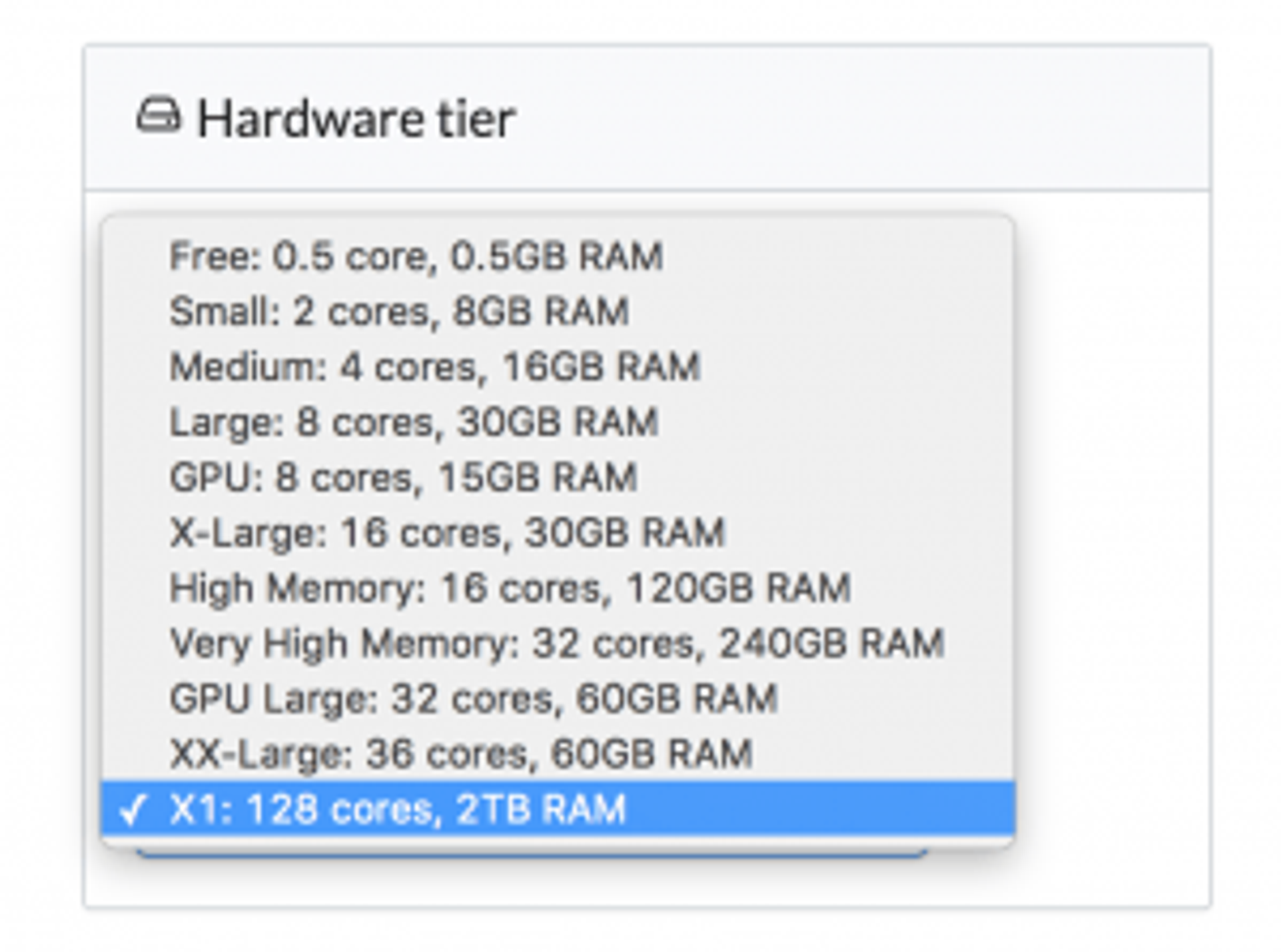Click the 2TB RAM text in highlighted row

coord(541,809)
